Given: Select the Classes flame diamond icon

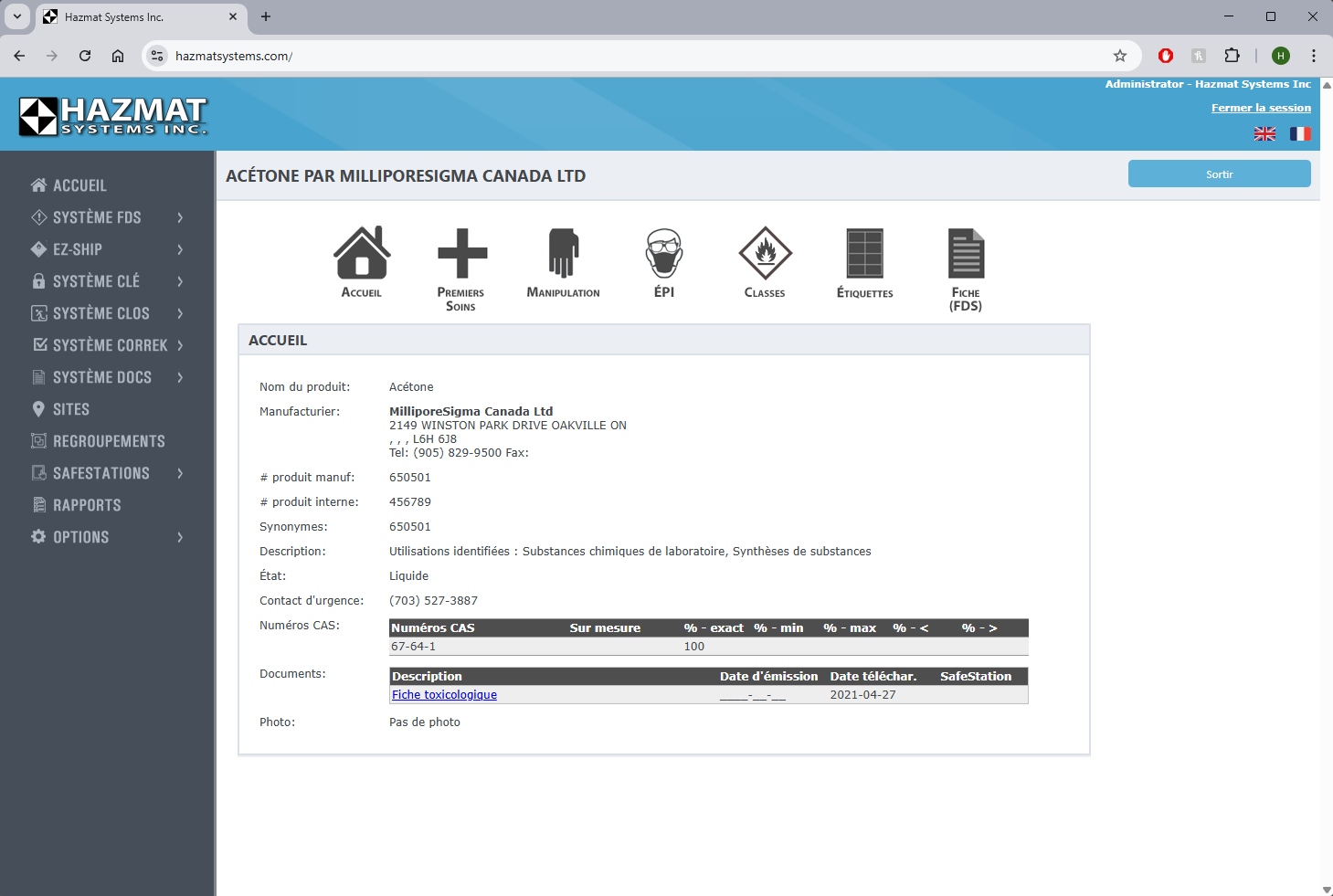Looking at the screenshot, I should [x=765, y=254].
